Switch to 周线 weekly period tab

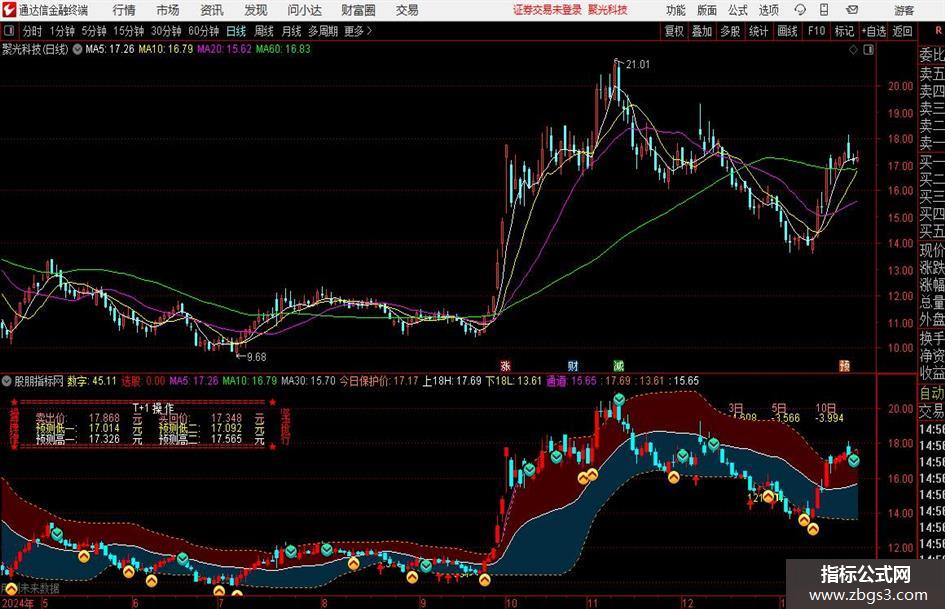pos(264,31)
